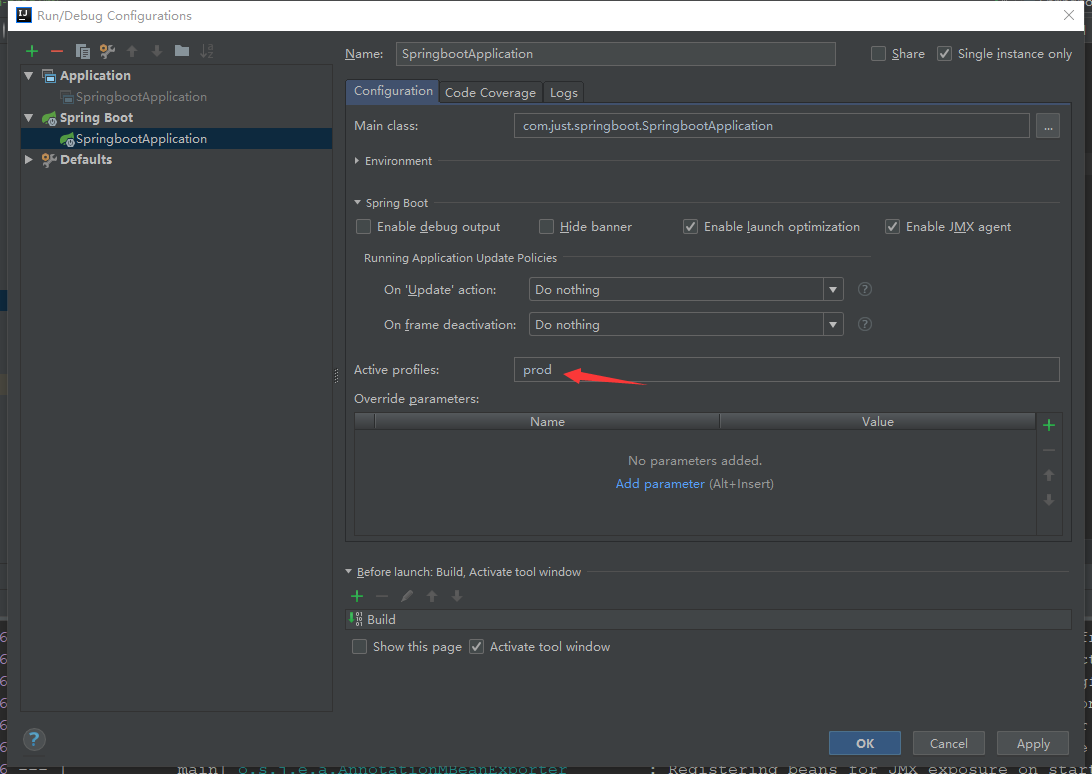Collapse the Spring Boot settings section

click(x=358, y=203)
